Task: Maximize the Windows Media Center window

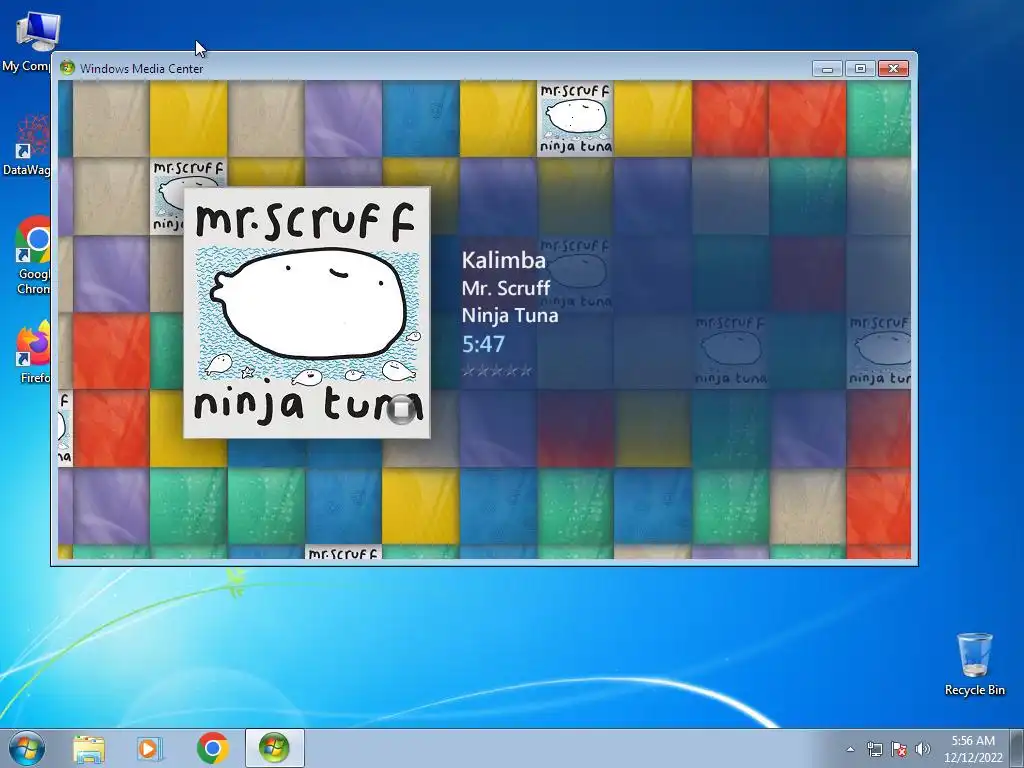Action: (x=860, y=69)
